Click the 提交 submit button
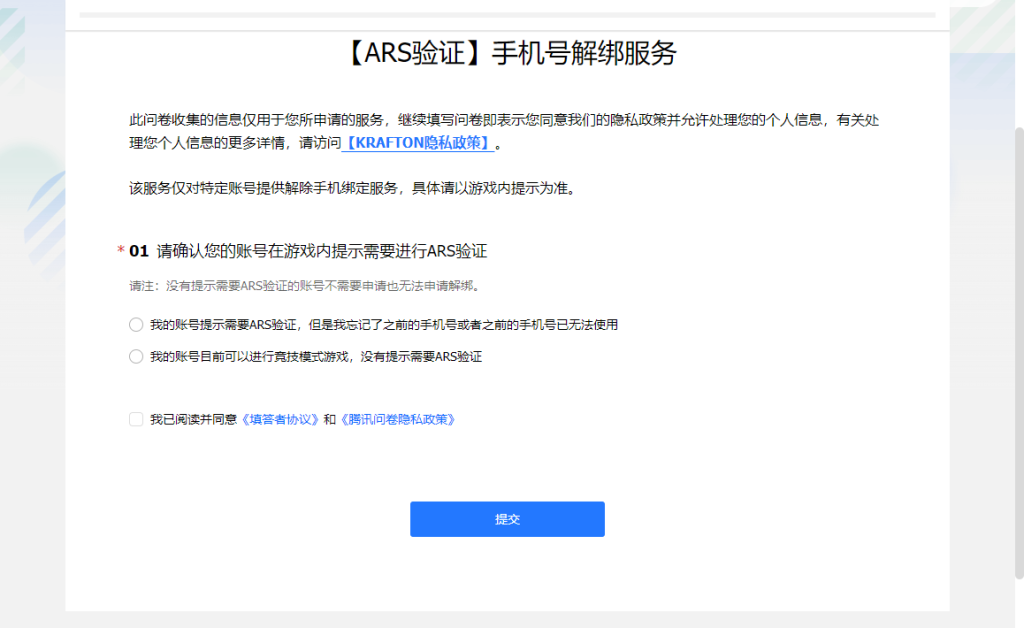 pyautogui.click(x=506, y=519)
